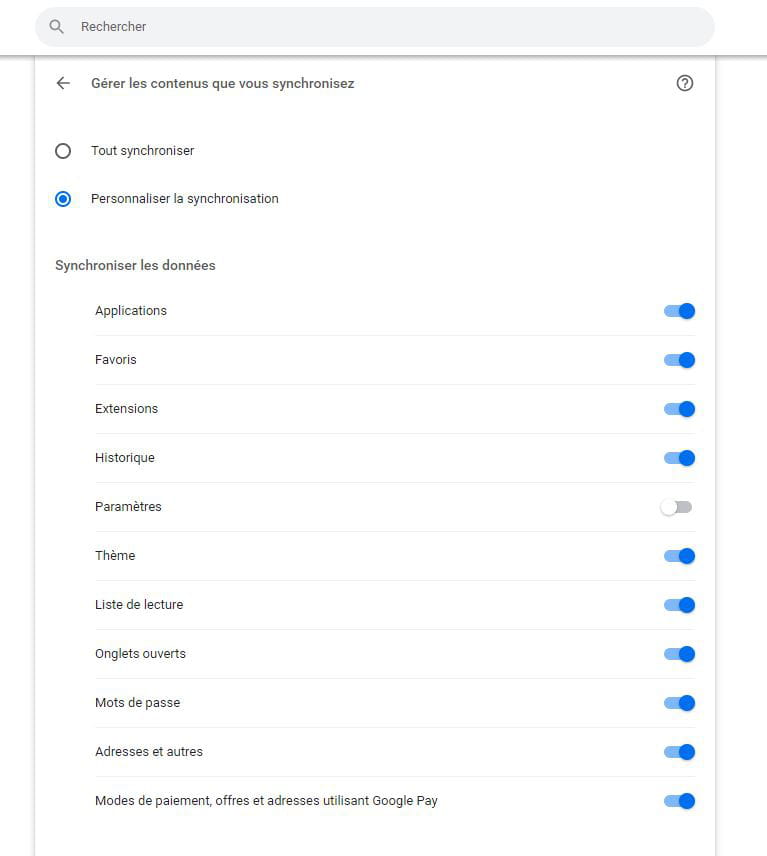
Task: Disable the Applications sync toggle
Action: 679,311
